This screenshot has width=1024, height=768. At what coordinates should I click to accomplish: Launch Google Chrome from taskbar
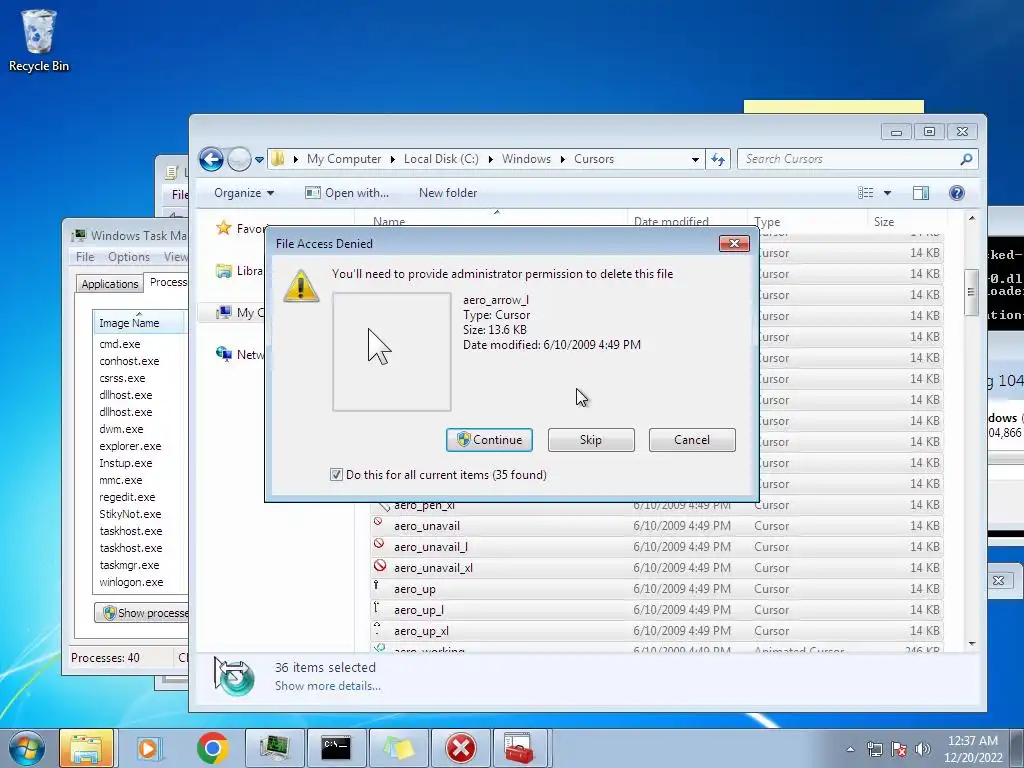(212, 748)
